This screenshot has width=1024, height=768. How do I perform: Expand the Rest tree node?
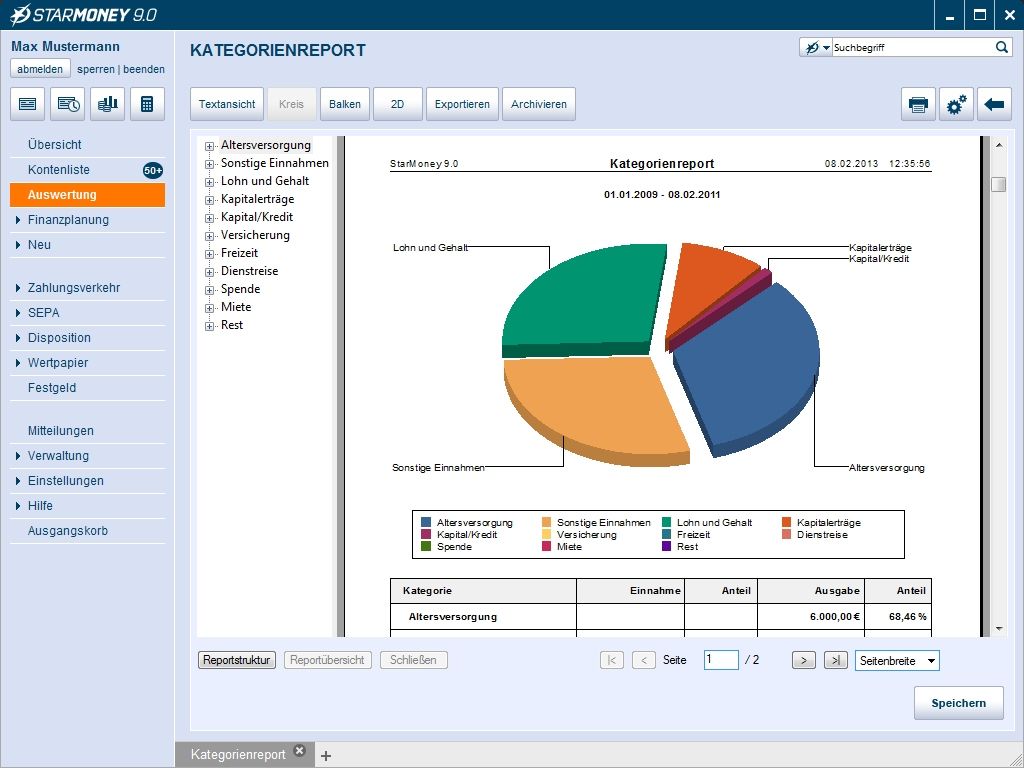pos(209,326)
